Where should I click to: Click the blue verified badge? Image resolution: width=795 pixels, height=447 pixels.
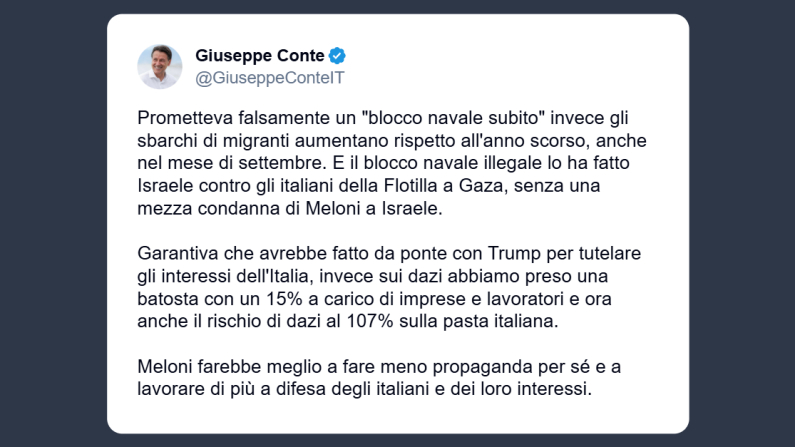(338, 56)
